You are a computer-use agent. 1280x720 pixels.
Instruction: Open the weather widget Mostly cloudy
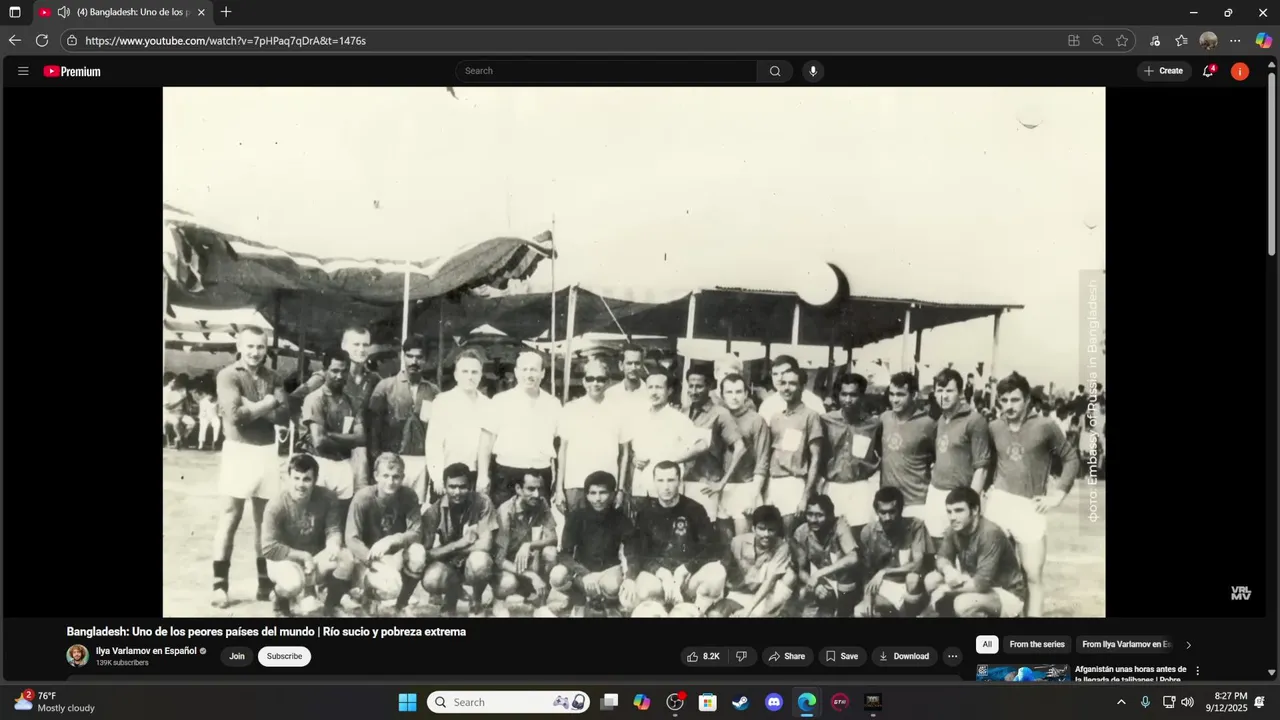click(55, 702)
